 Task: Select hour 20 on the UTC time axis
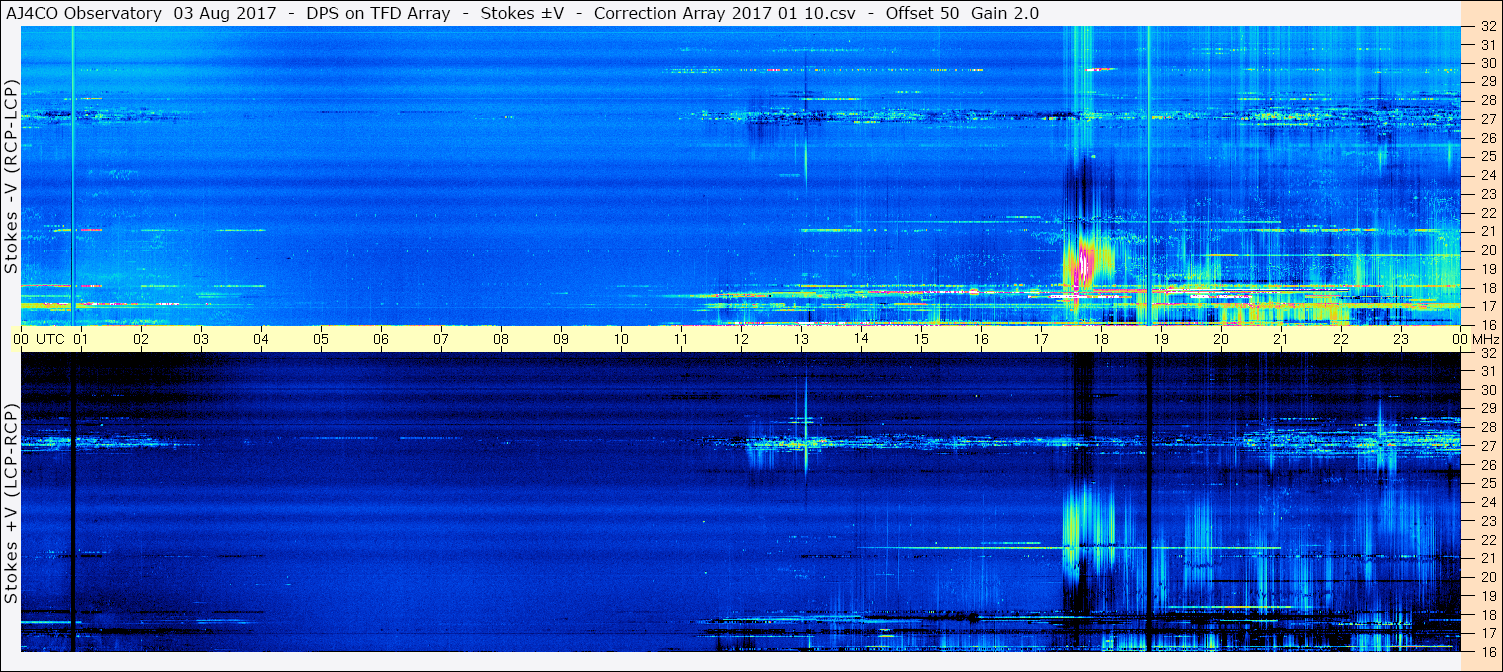1221,339
